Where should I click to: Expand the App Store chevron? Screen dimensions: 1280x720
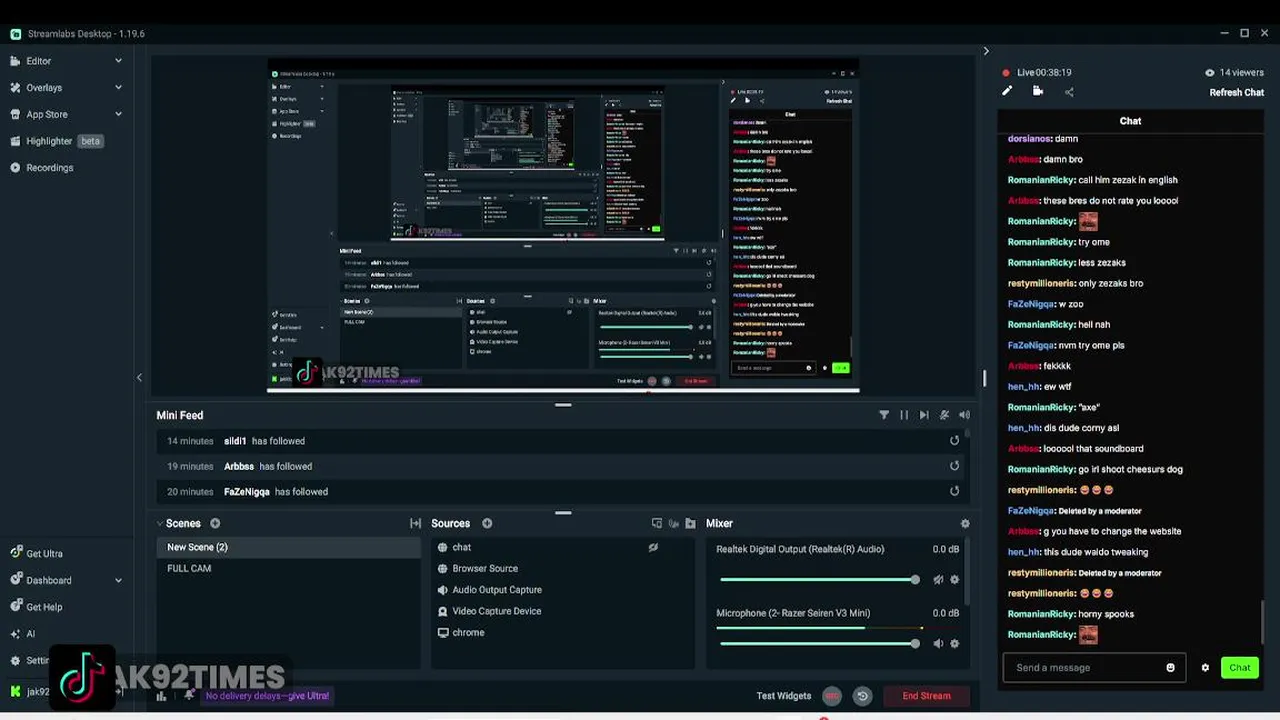pyautogui.click(x=118, y=114)
